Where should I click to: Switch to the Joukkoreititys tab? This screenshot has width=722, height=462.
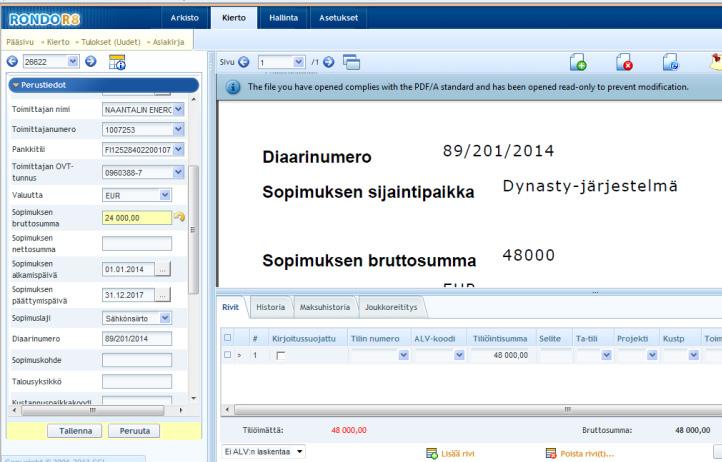point(391,307)
